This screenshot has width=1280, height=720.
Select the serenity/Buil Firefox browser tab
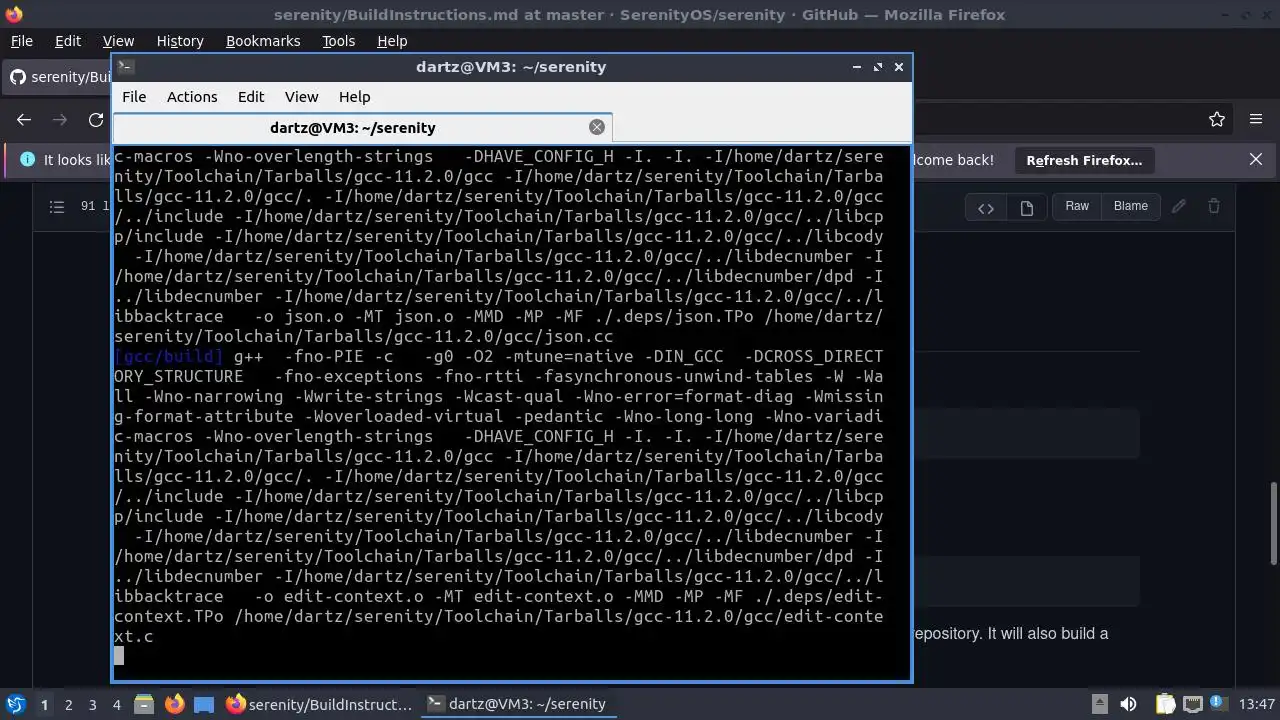point(58,77)
